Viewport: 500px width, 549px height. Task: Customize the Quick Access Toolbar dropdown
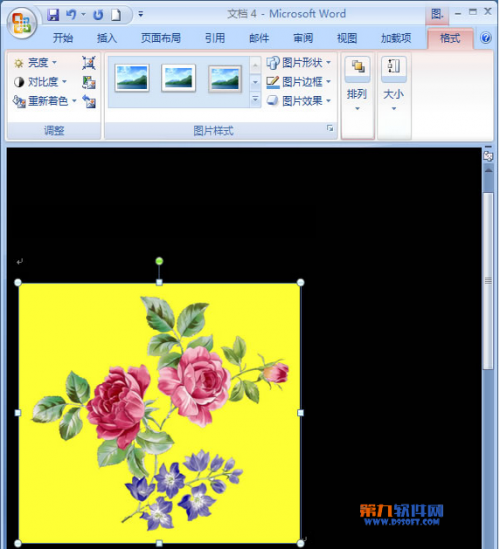click(141, 14)
